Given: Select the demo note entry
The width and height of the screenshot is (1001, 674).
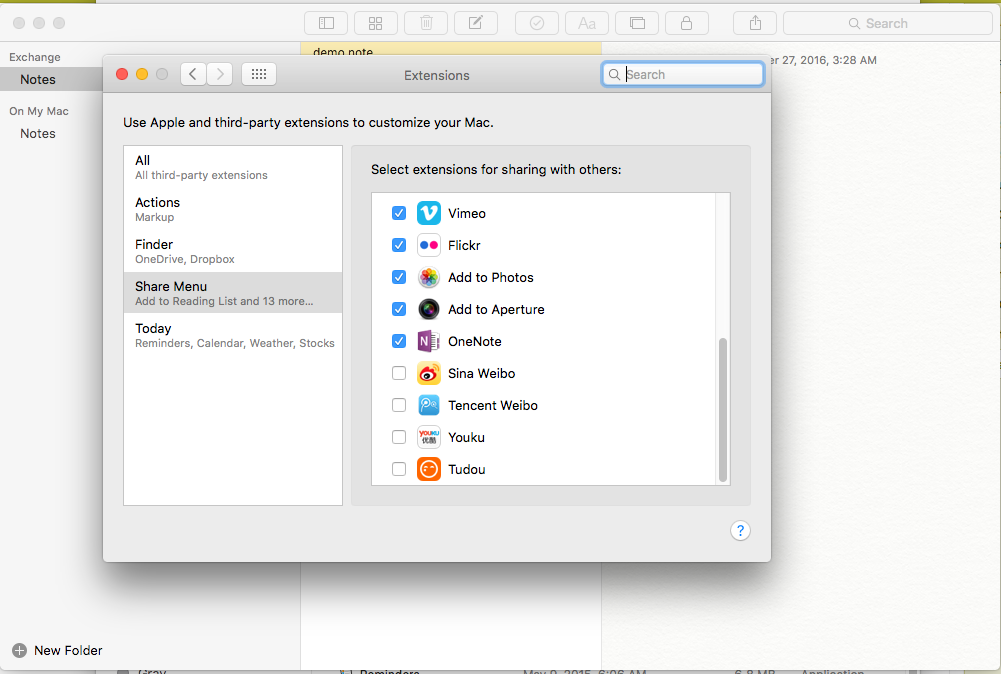Looking at the screenshot, I should point(451,50).
